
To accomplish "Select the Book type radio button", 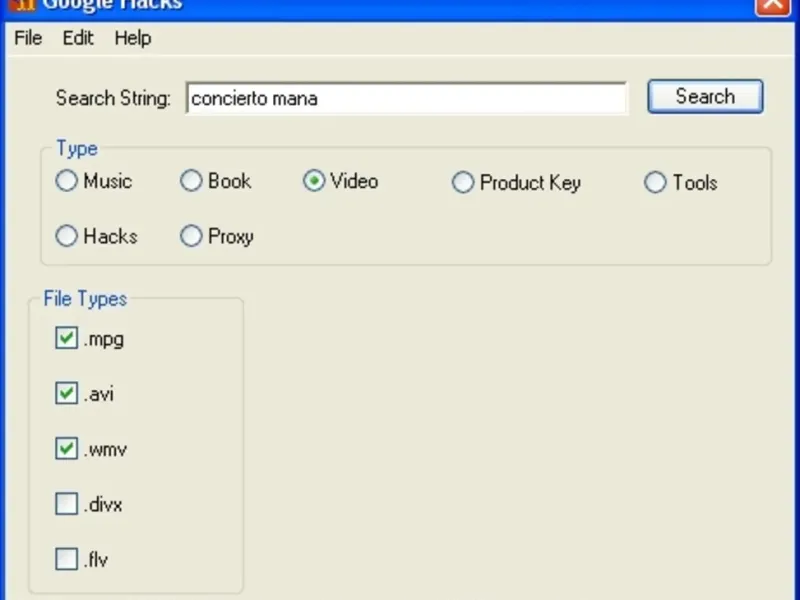I will [191, 181].
